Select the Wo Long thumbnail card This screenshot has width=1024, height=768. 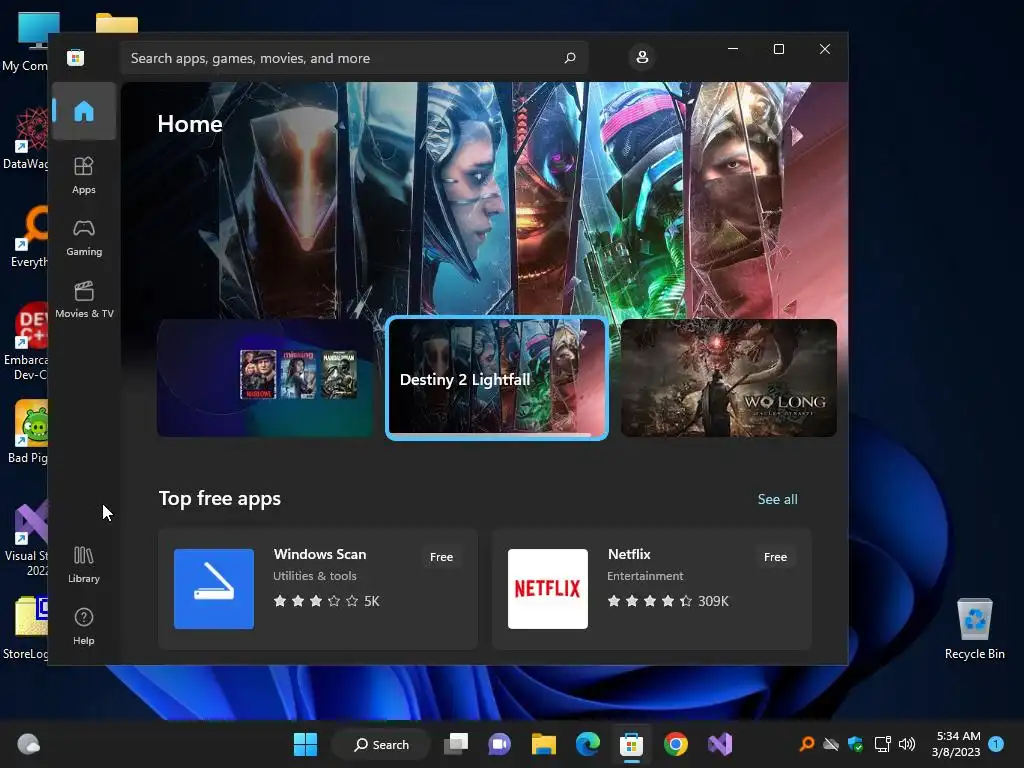[x=729, y=378]
